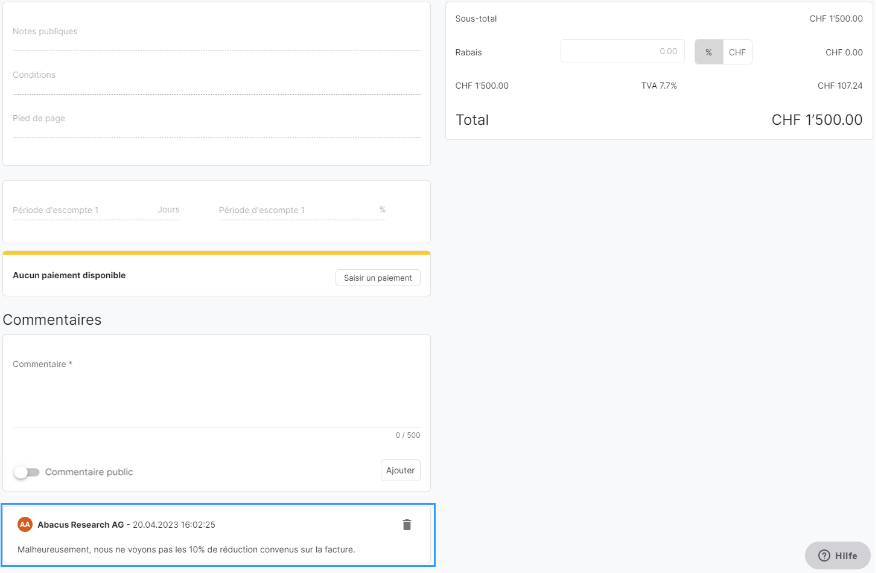Click the orange AA avatar icon
This screenshot has height=573, width=876.
click(25, 524)
